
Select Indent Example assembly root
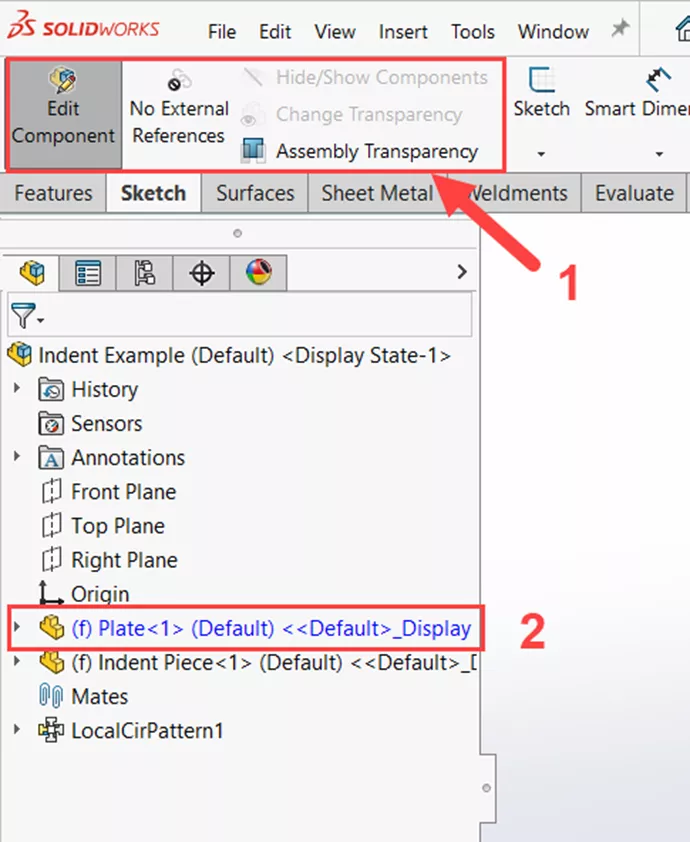click(231, 355)
